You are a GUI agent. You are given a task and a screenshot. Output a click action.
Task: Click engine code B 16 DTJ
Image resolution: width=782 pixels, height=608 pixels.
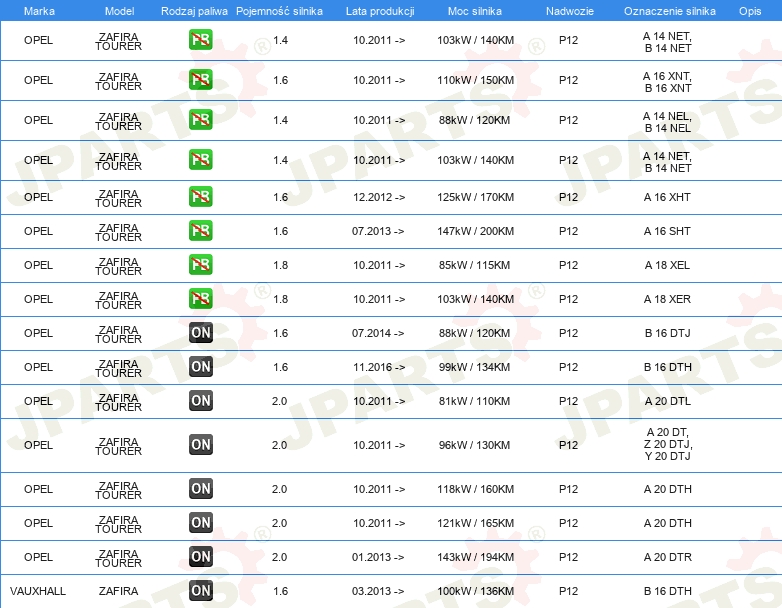pyautogui.click(x=667, y=333)
